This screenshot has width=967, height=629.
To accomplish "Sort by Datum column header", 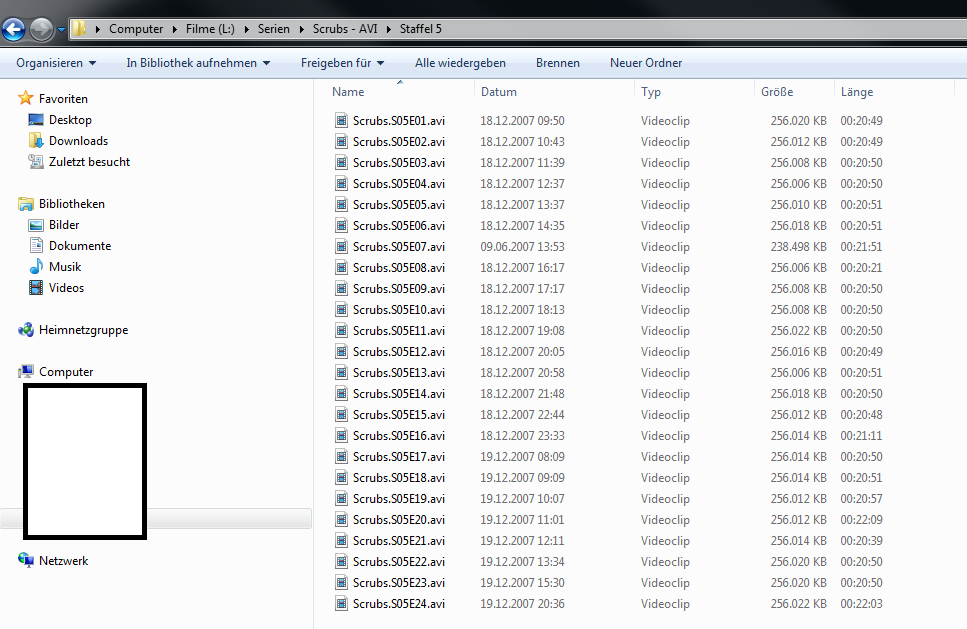I will tap(498, 92).
